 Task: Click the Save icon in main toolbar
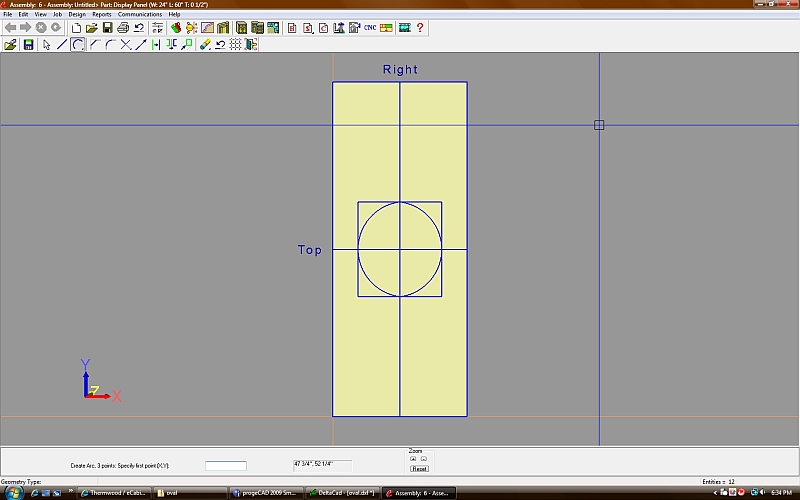[107, 28]
